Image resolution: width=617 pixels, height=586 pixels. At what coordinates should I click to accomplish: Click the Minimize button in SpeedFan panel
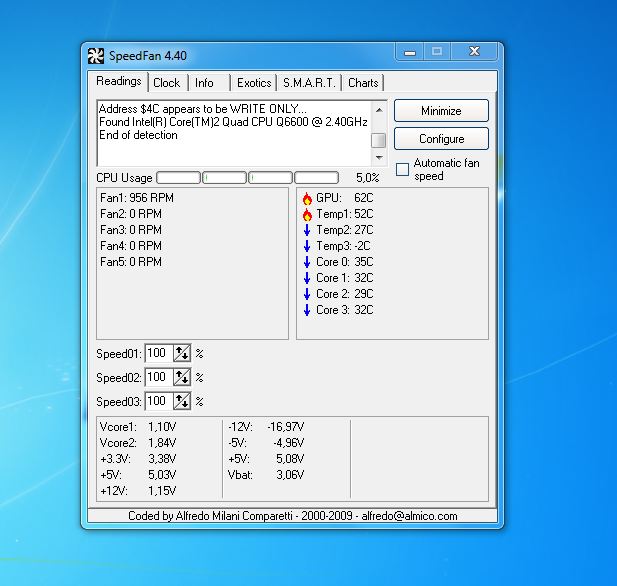point(441,111)
